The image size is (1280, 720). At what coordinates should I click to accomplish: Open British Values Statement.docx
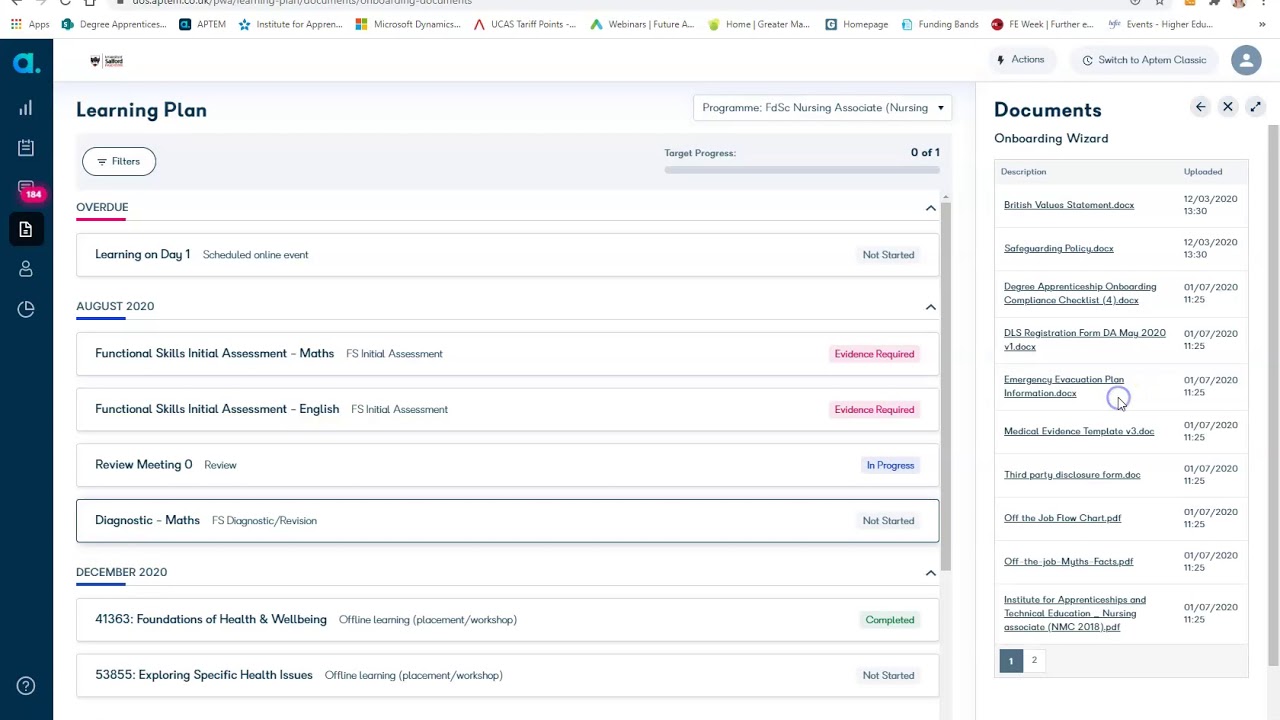pyautogui.click(x=1069, y=205)
